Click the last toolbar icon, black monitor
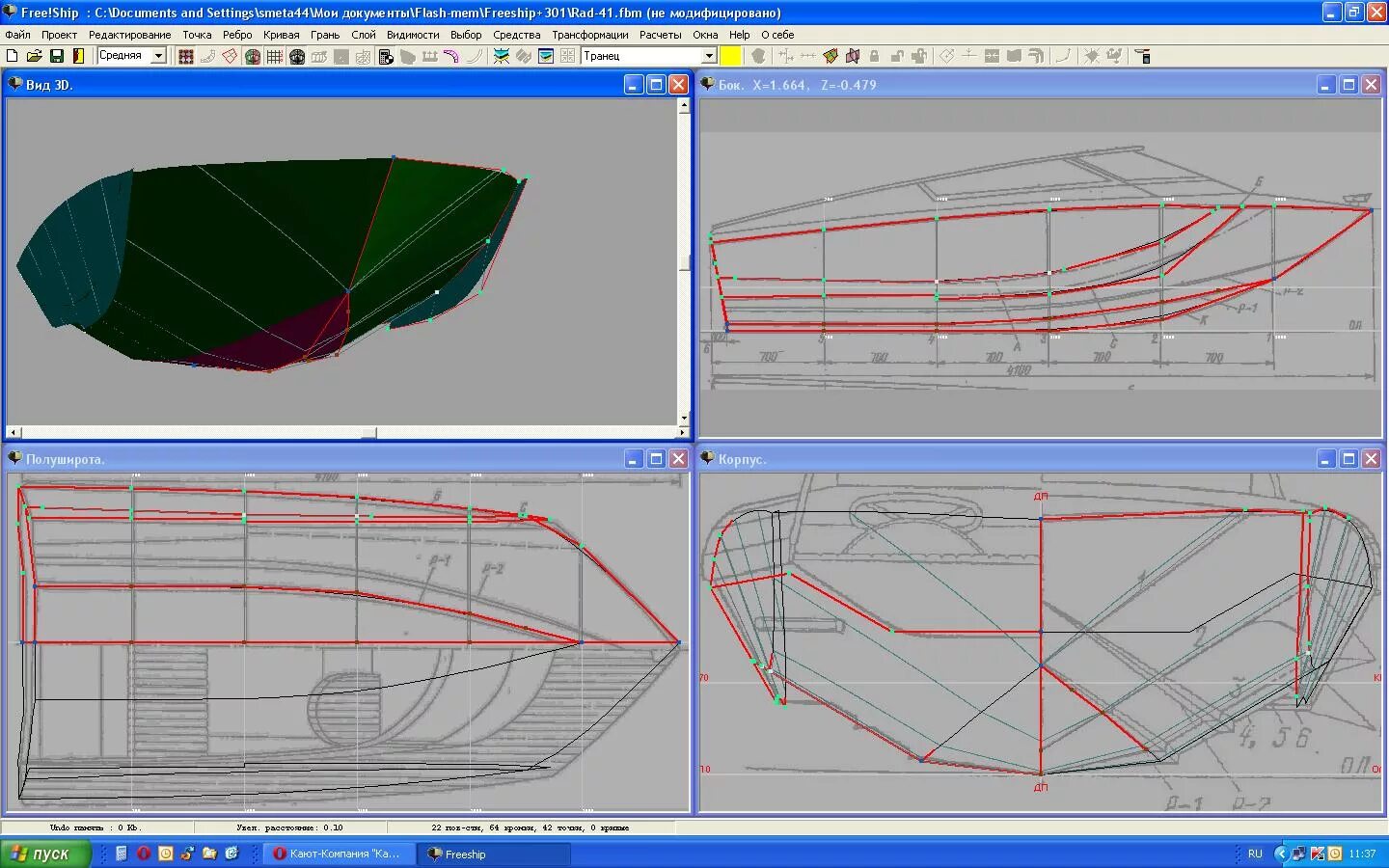Image resolution: width=1389 pixels, height=868 pixels. 1142,56
